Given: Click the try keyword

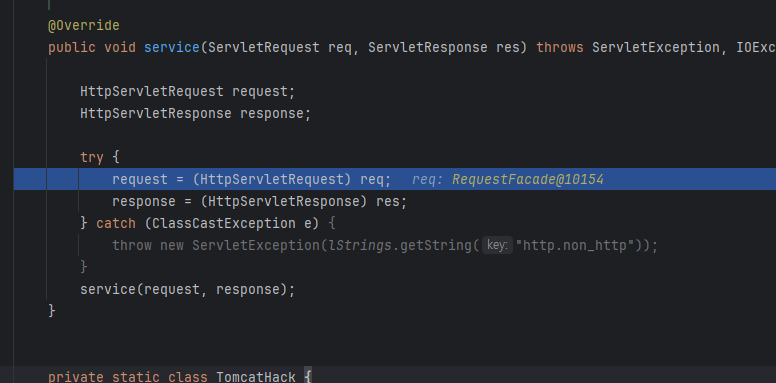Looking at the screenshot, I should 92,157.
